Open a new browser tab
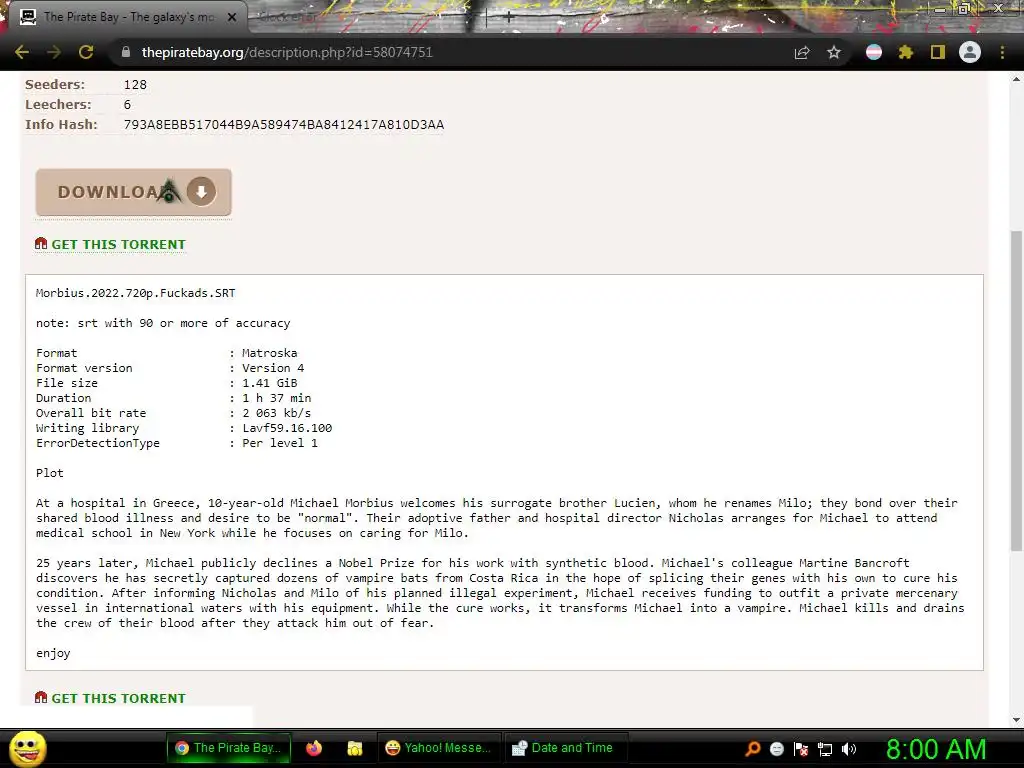Viewport: 1024px width, 768px height. coord(509,18)
